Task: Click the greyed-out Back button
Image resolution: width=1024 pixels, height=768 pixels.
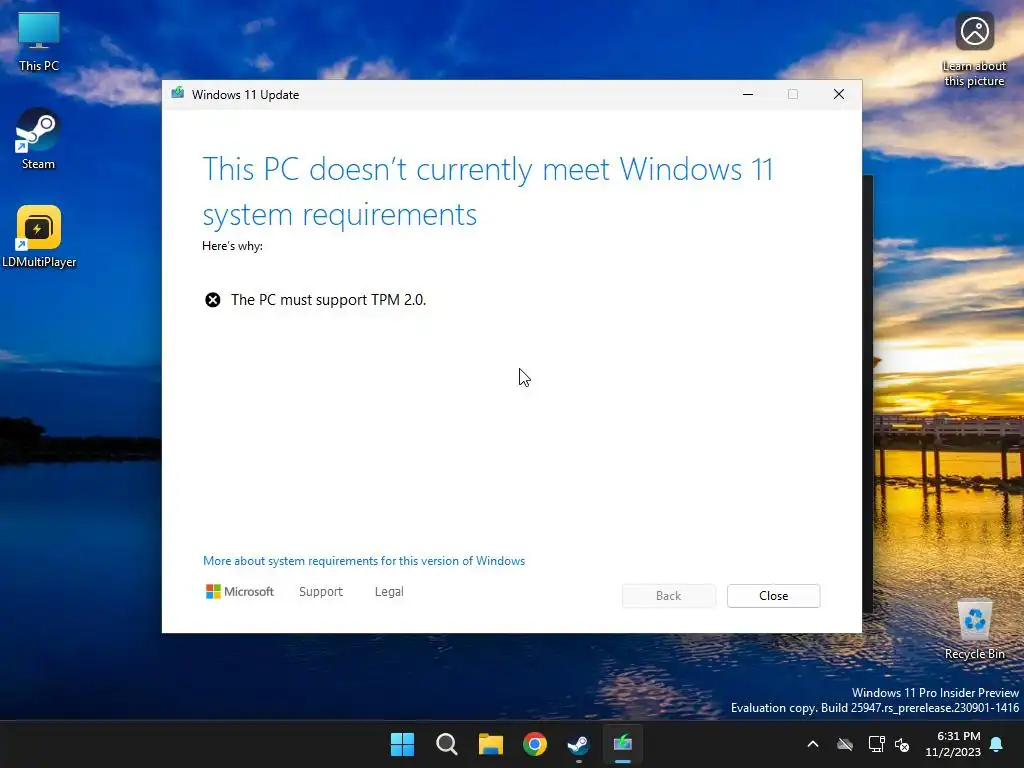Action: [669, 596]
